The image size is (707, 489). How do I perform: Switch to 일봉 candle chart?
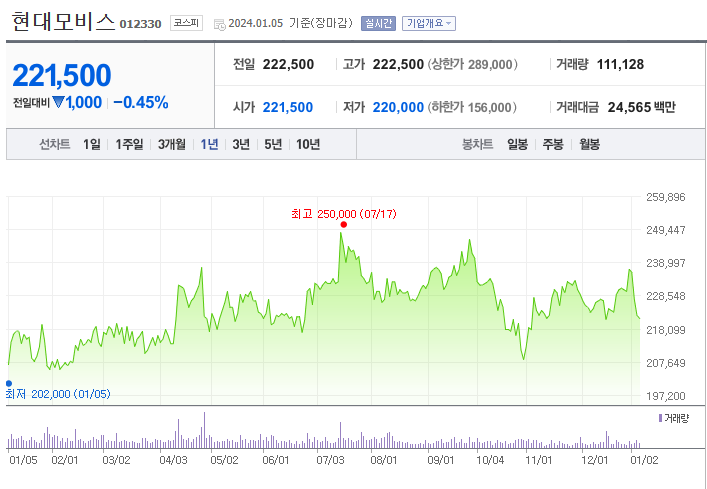pyautogui.click(x=517, y=144)
